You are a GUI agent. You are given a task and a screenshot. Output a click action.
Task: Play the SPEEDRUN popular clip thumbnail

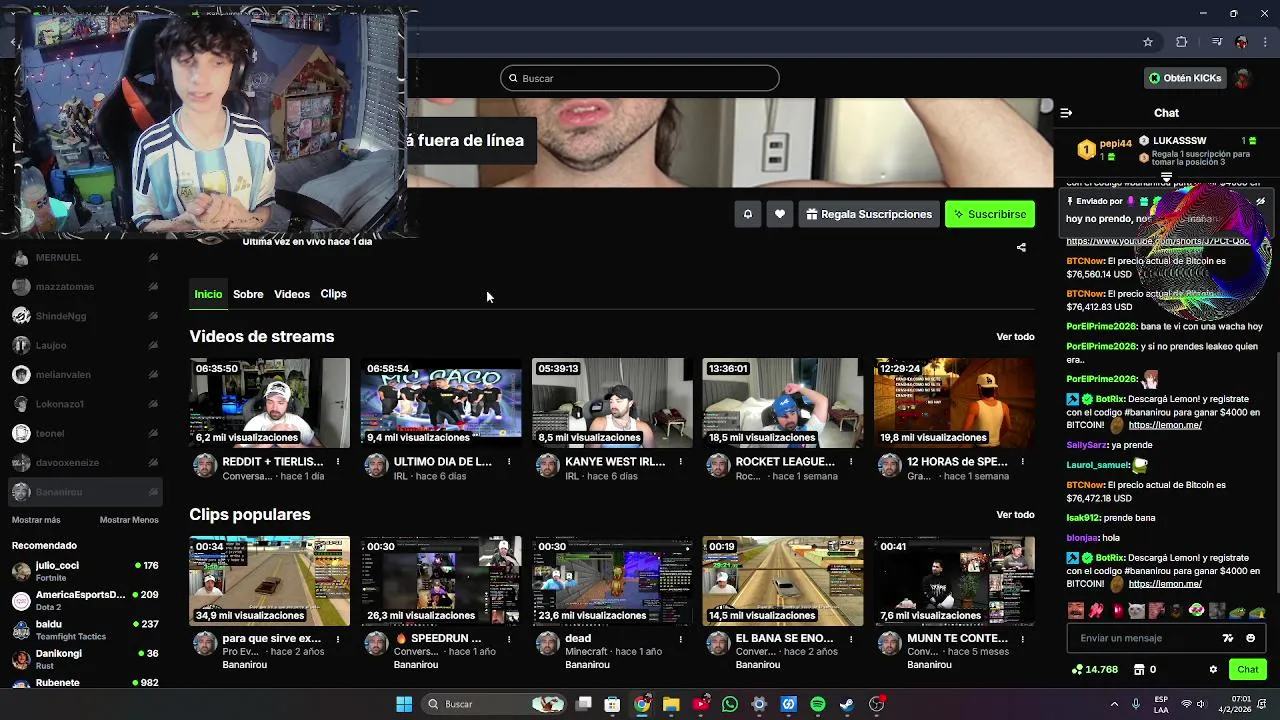pyautogui.click(x=441, y=581)
